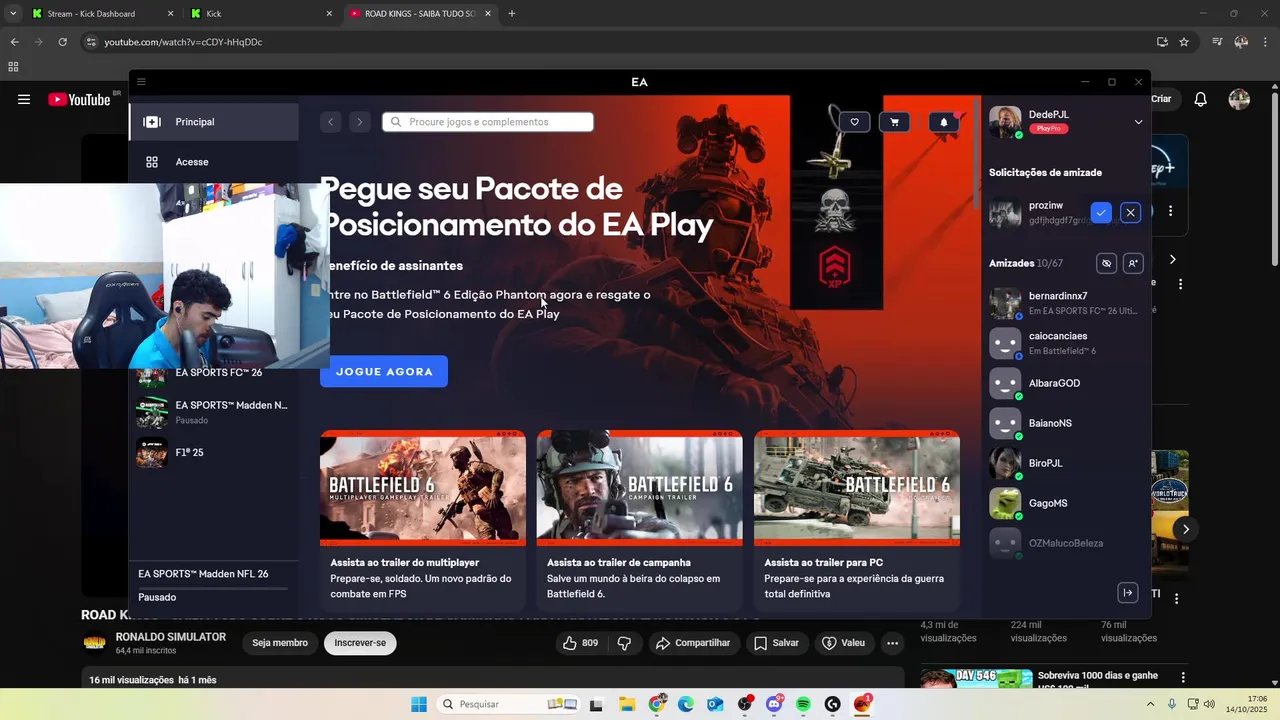Open the EA SPORTS FC 26 game icon

(151, 376)
